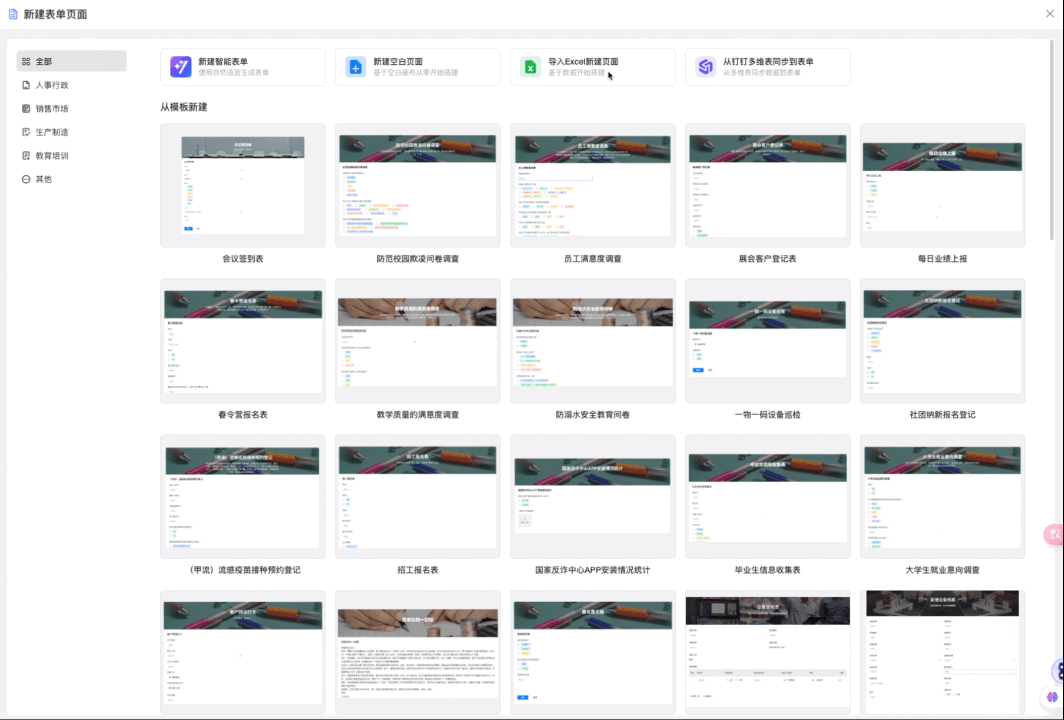Open the 会议签到表 template thumbnail
Image resolution: width=1064 pixels, height=720 pixels.
pos(243,185)
